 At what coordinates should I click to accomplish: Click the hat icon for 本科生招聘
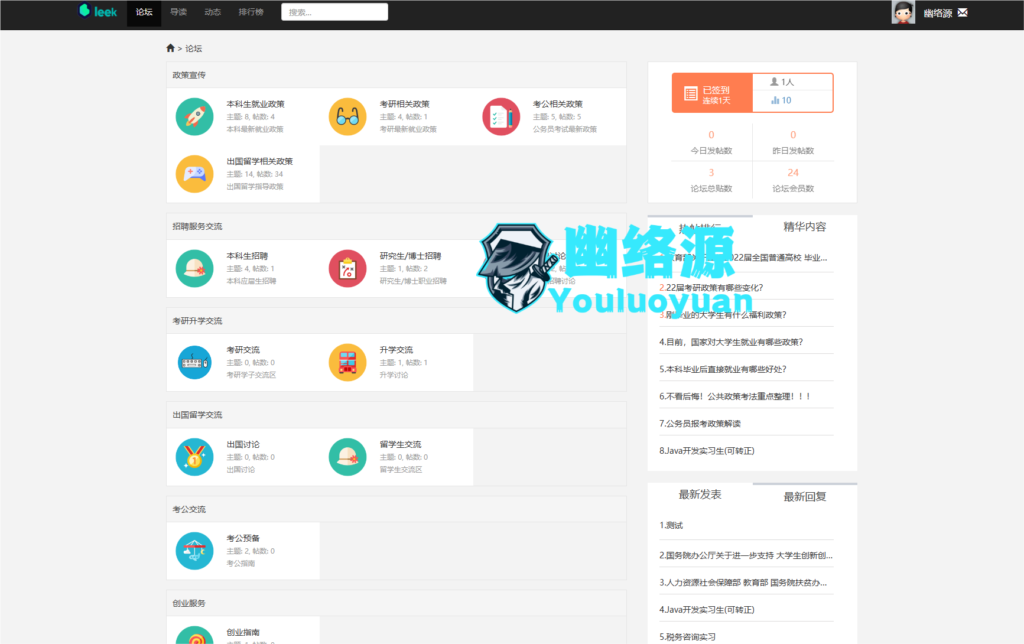(195, 268)
